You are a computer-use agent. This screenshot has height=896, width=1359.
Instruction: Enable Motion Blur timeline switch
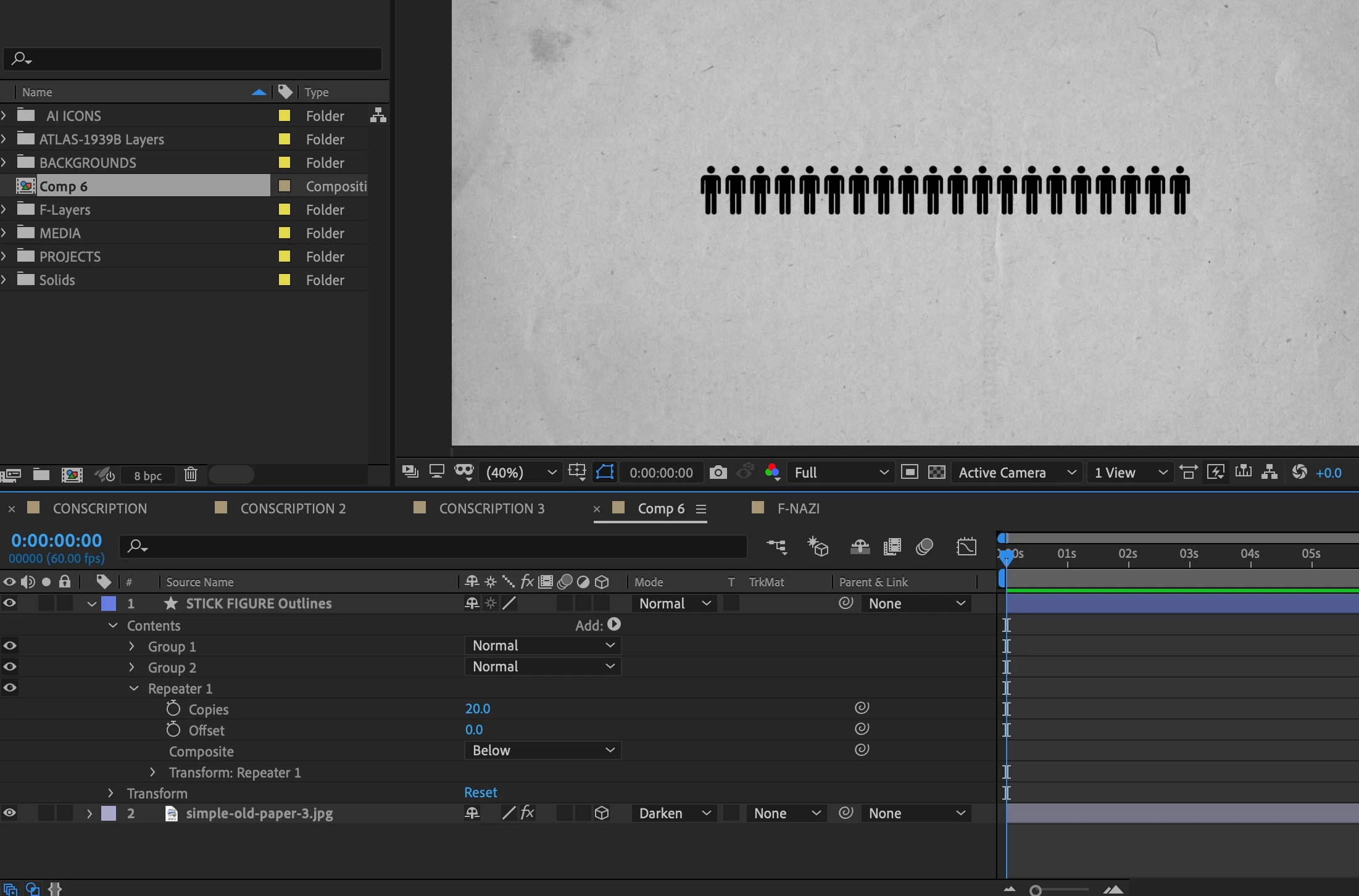(x=924, y=547)
